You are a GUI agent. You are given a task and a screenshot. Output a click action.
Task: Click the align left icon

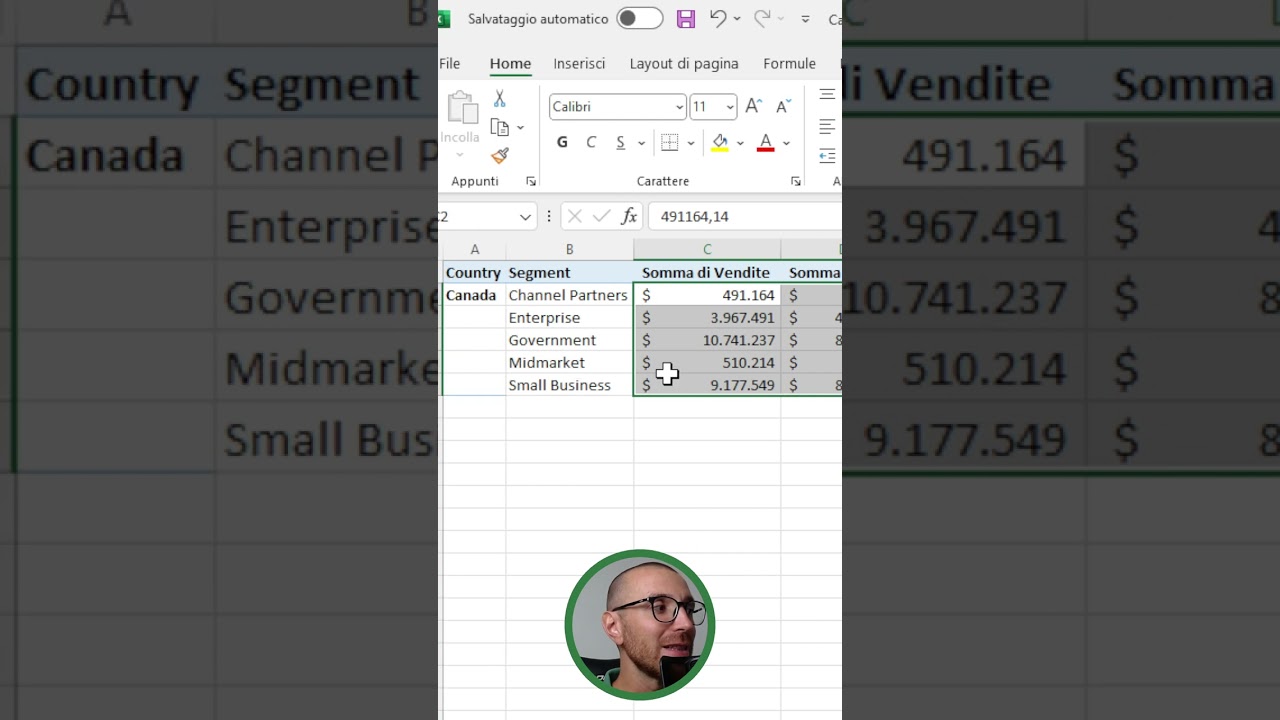tap(828, 126)
